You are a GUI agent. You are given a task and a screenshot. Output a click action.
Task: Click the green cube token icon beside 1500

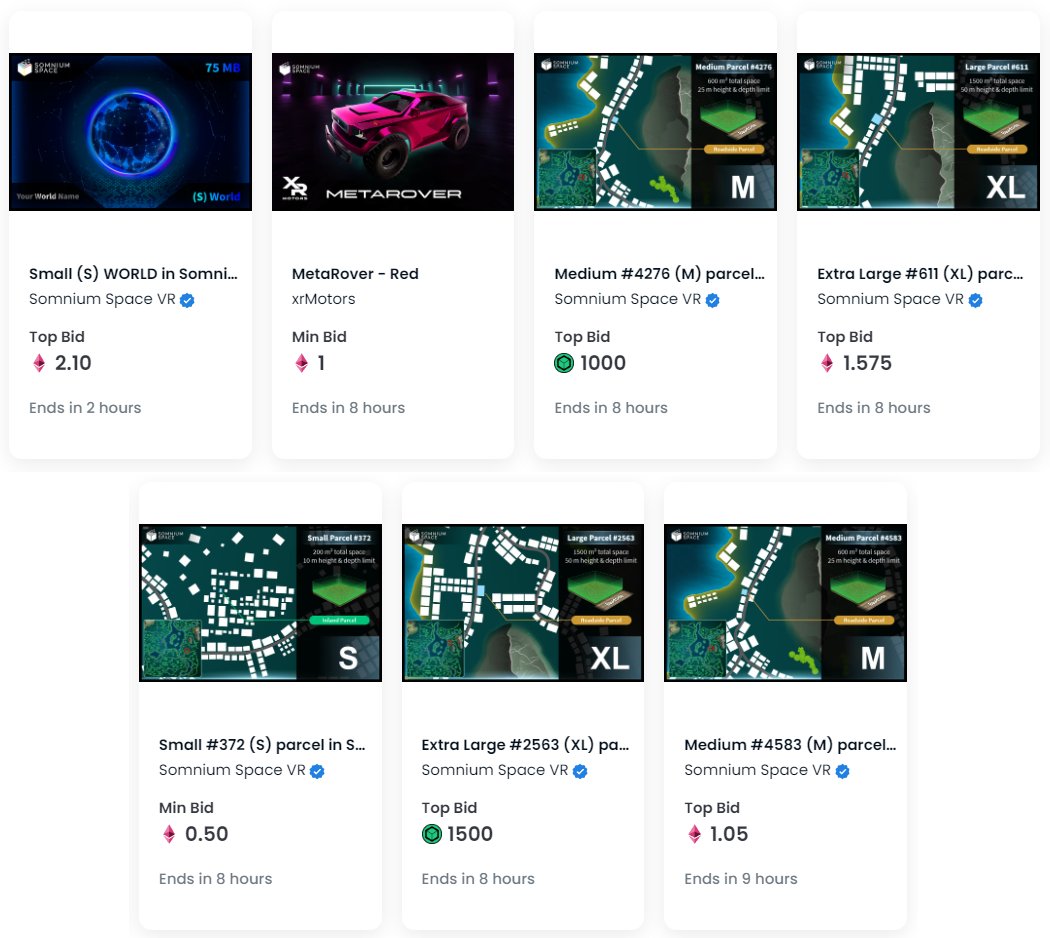click(432, 834)
